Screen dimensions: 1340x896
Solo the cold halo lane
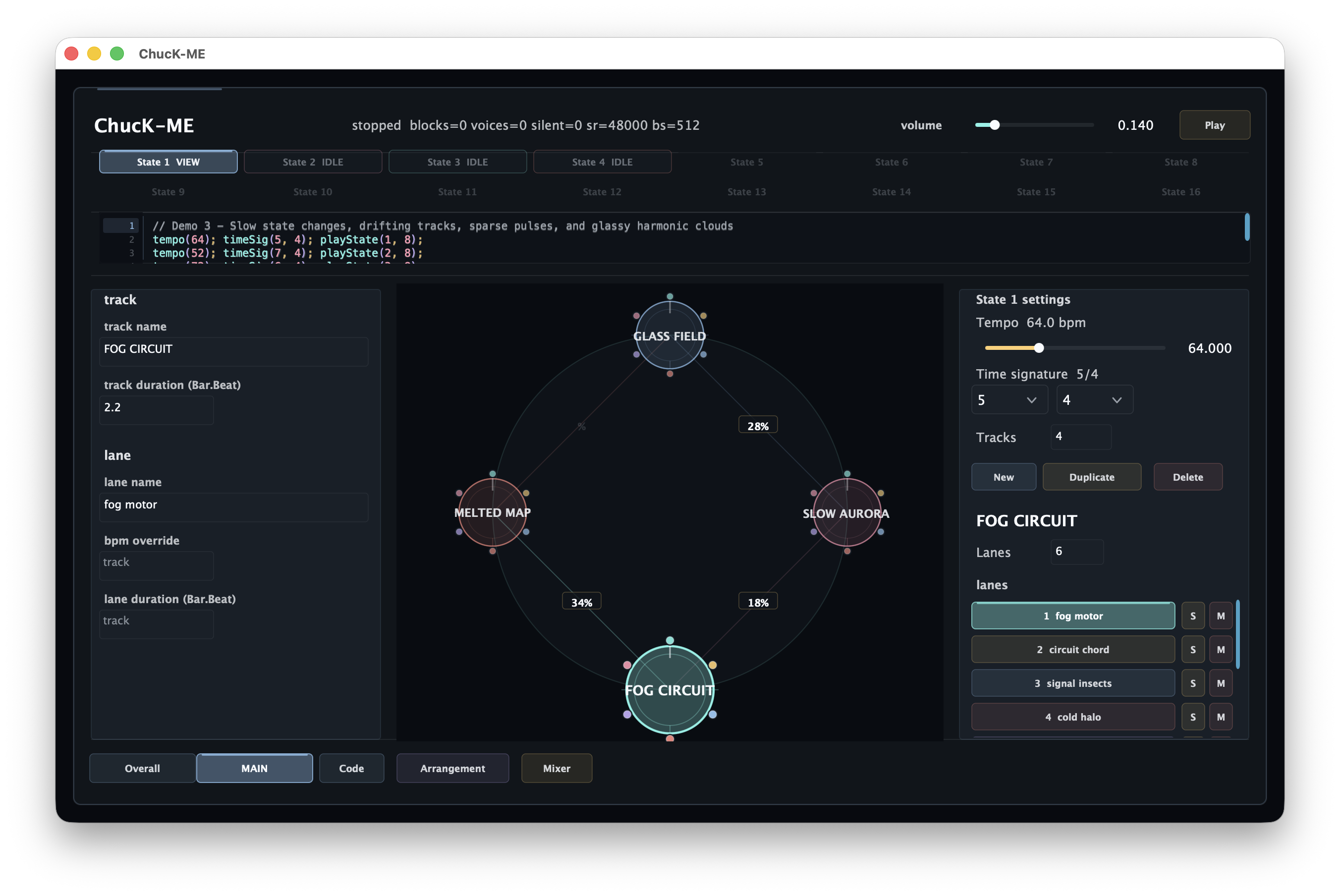pyautogui.click(x=1193, y=717)
